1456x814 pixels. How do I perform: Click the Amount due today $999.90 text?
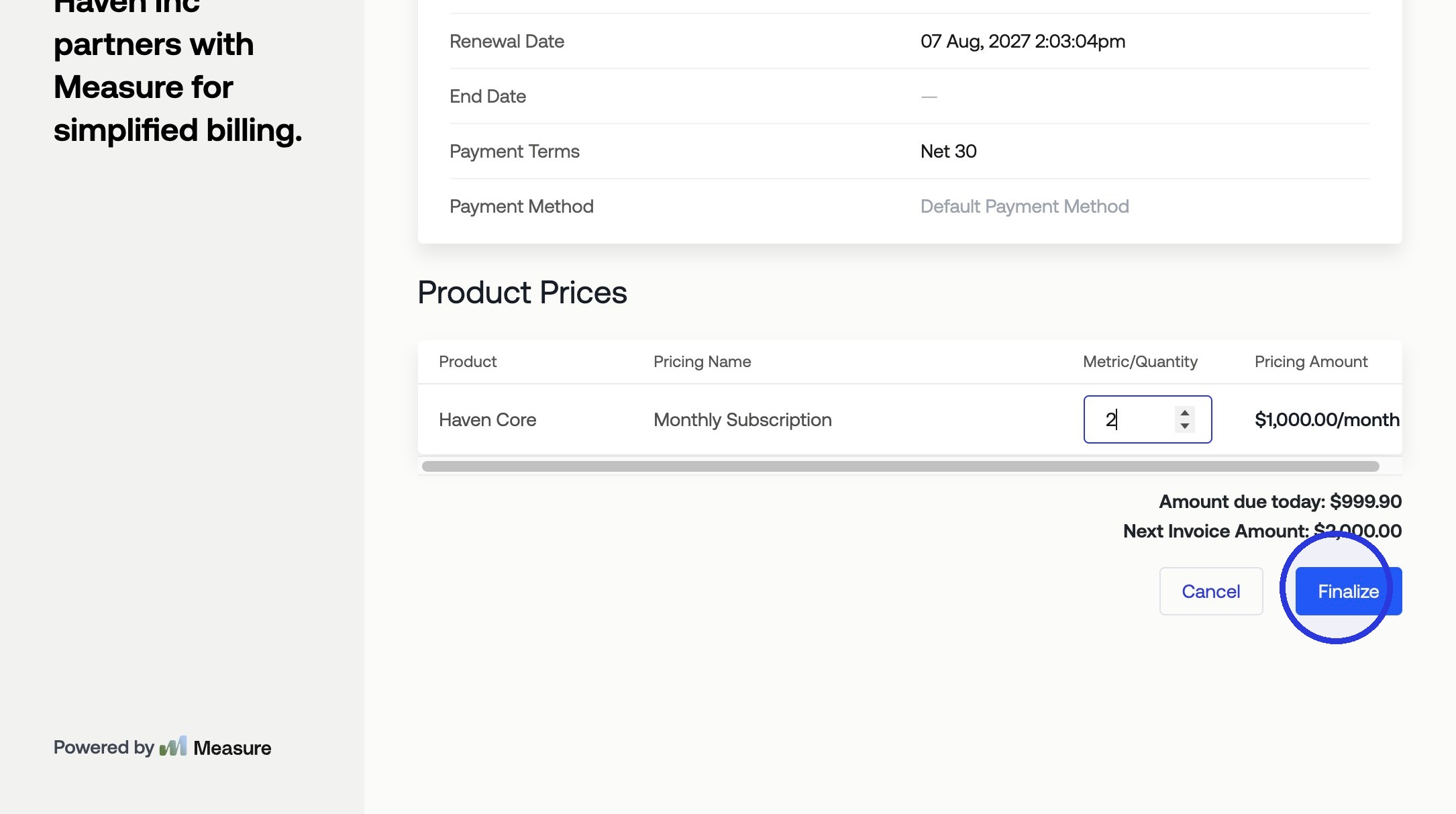pyautogui.click(x=1280, y=501)
